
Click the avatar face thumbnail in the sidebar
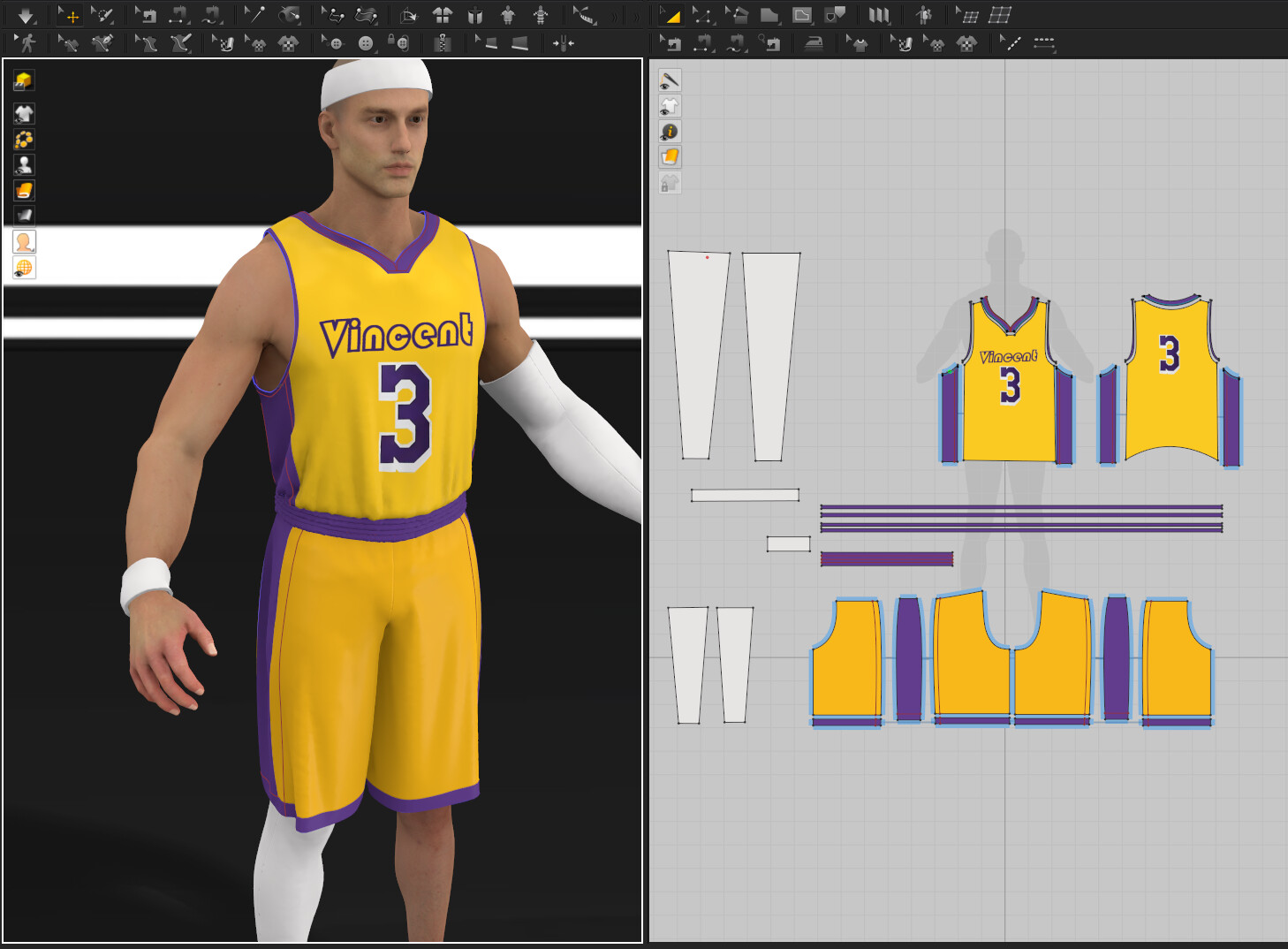pyautogui.click(x=24, y=241)
